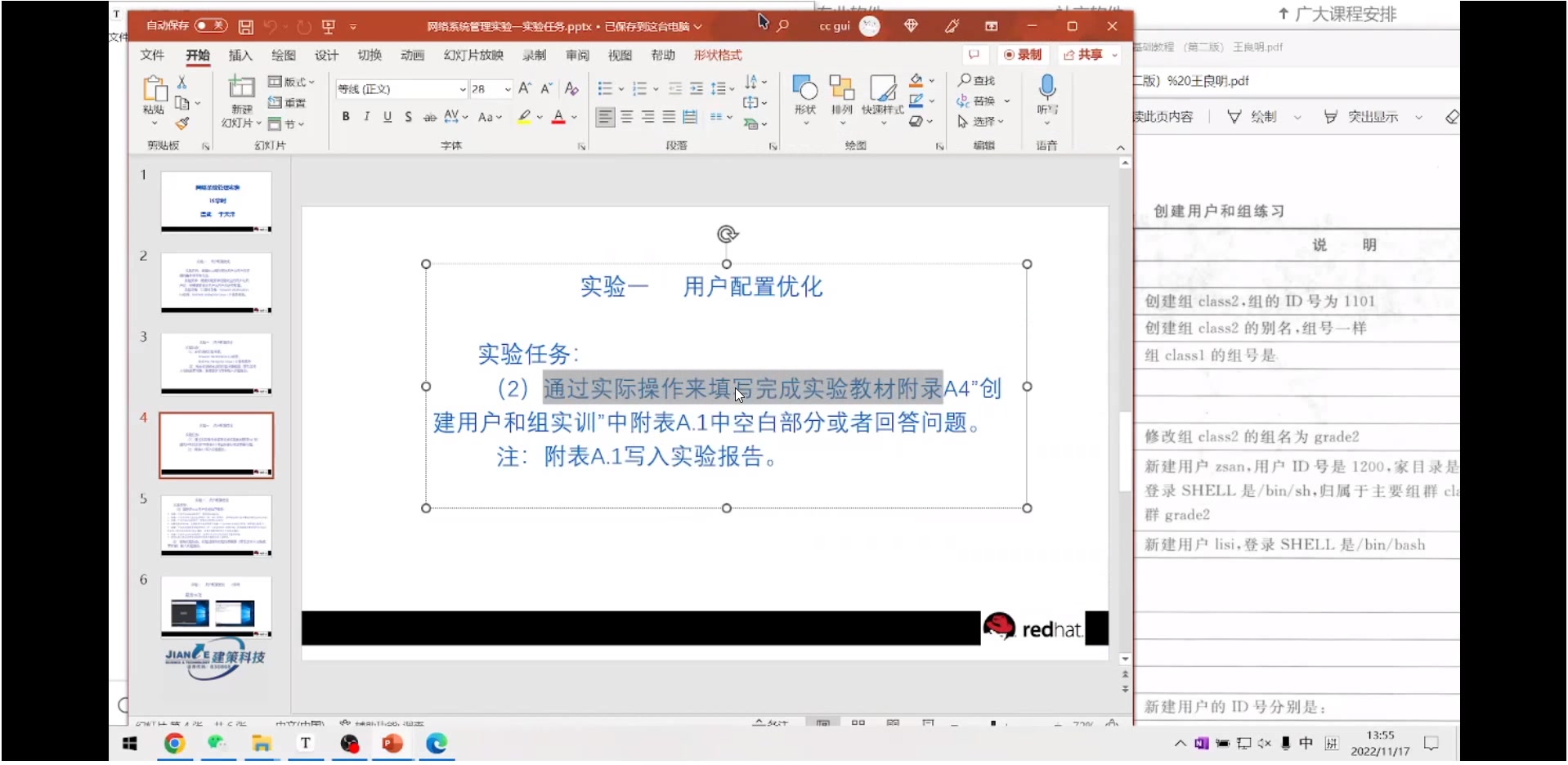Toggle AutoSave (自动保存) off
1568x765 pixels.
[210, 25]
